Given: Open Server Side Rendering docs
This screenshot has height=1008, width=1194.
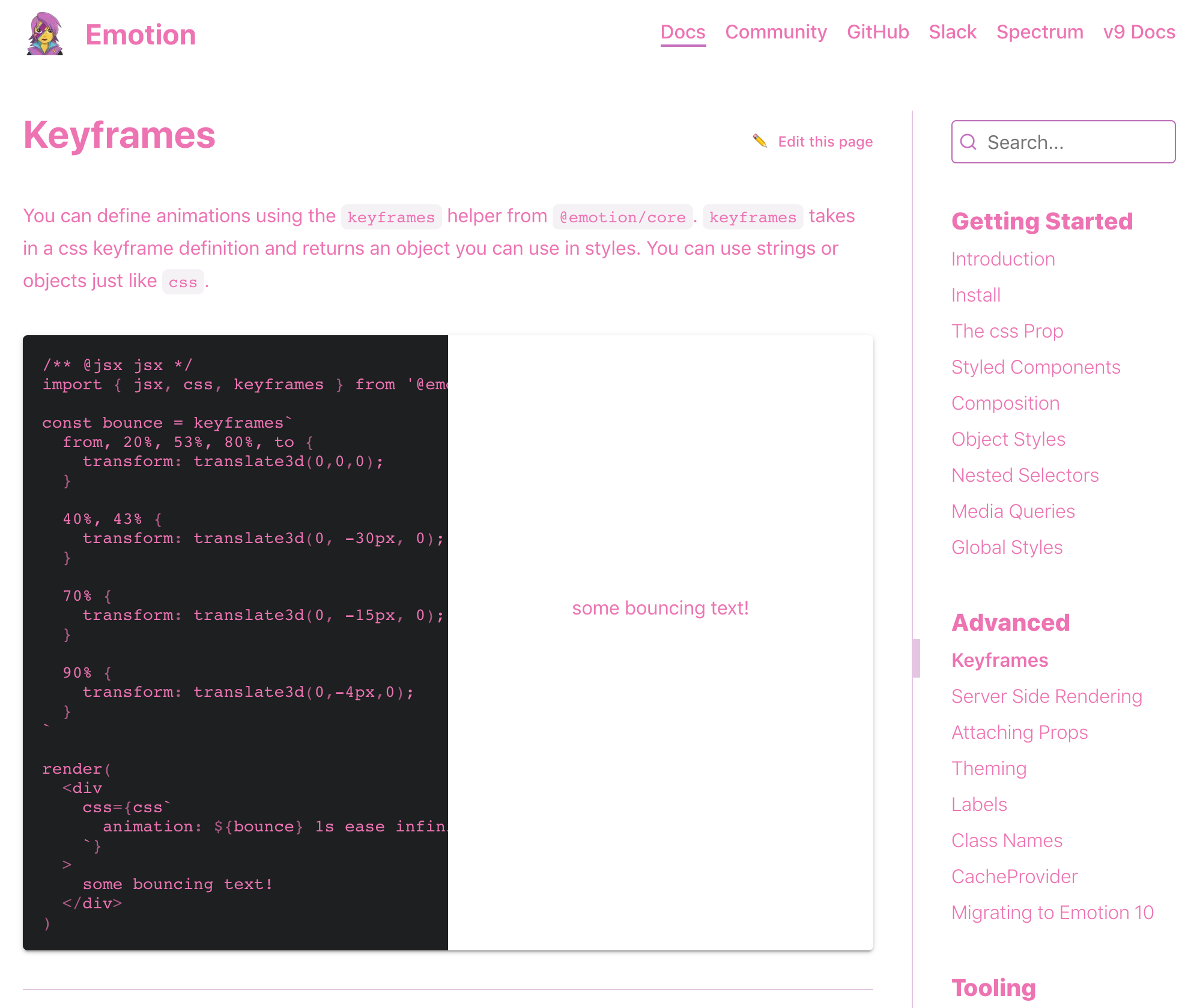Looking at the screenshot, I should [x=1047, y=696].
